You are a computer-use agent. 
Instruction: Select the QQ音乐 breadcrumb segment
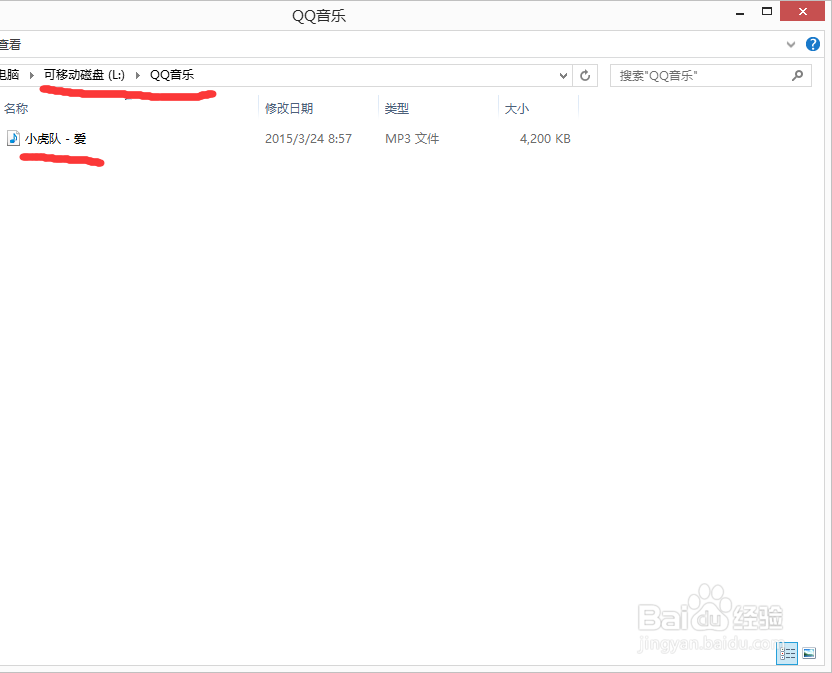tap(172, 75)
